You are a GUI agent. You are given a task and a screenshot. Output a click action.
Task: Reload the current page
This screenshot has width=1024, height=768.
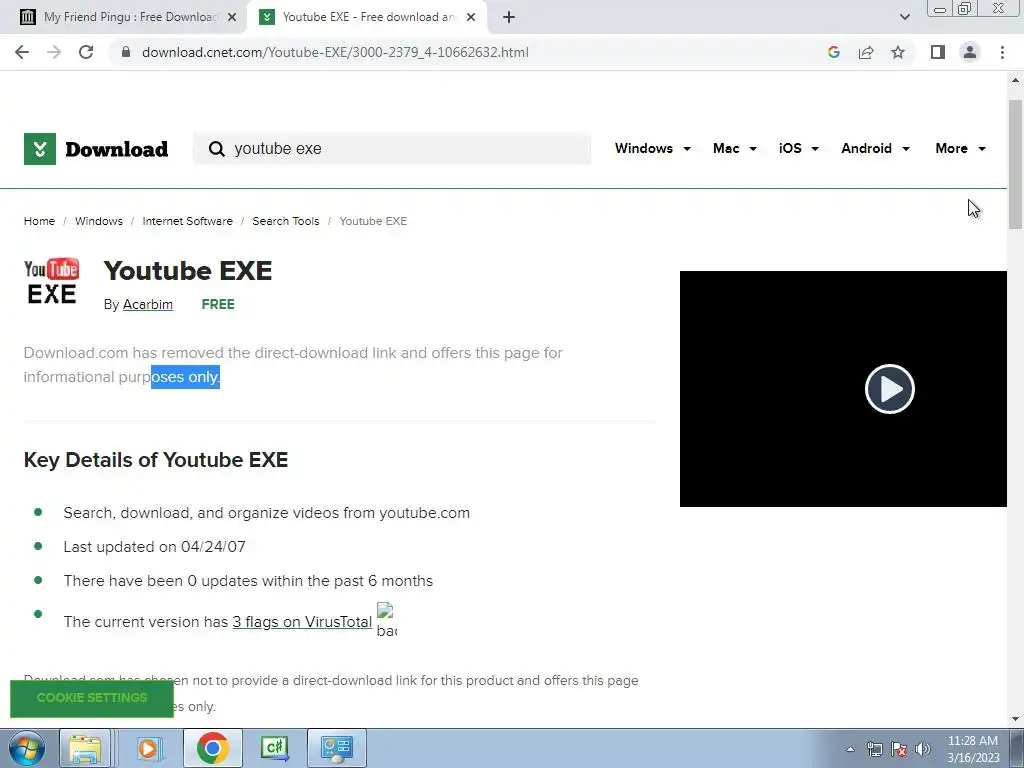pyautogui.click(x=86, y=52)
